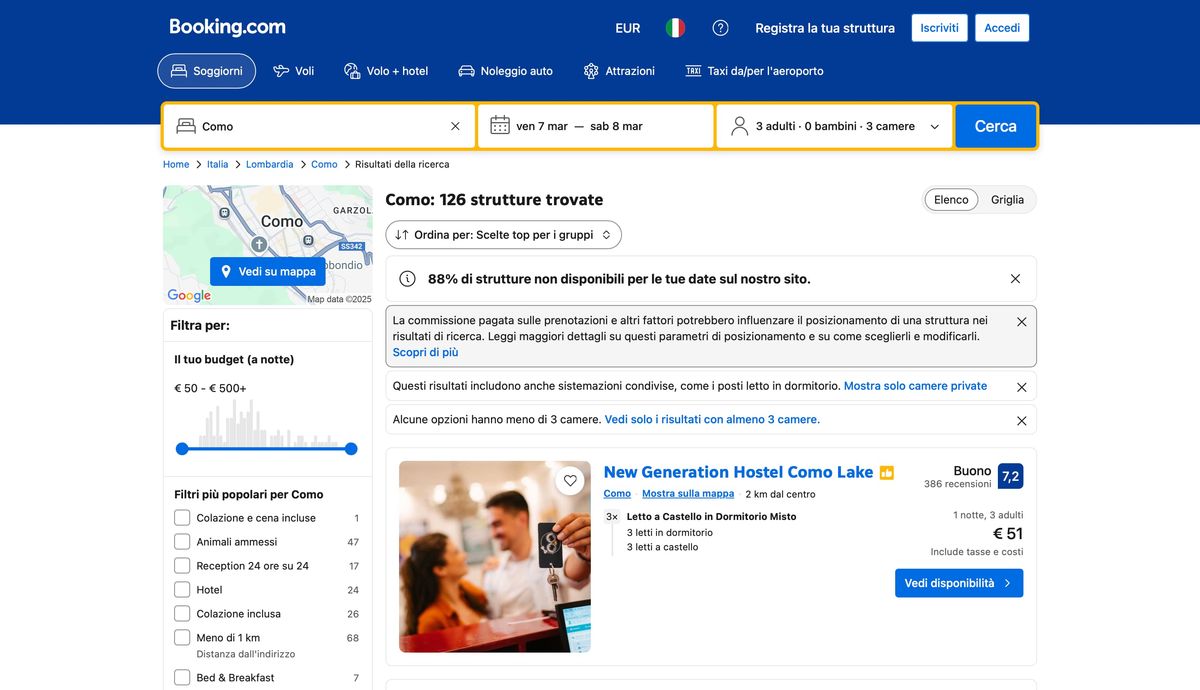Open the Ordina per dropdown
The height and width of the screenshot is (690, 1200).
coord(503,234)
